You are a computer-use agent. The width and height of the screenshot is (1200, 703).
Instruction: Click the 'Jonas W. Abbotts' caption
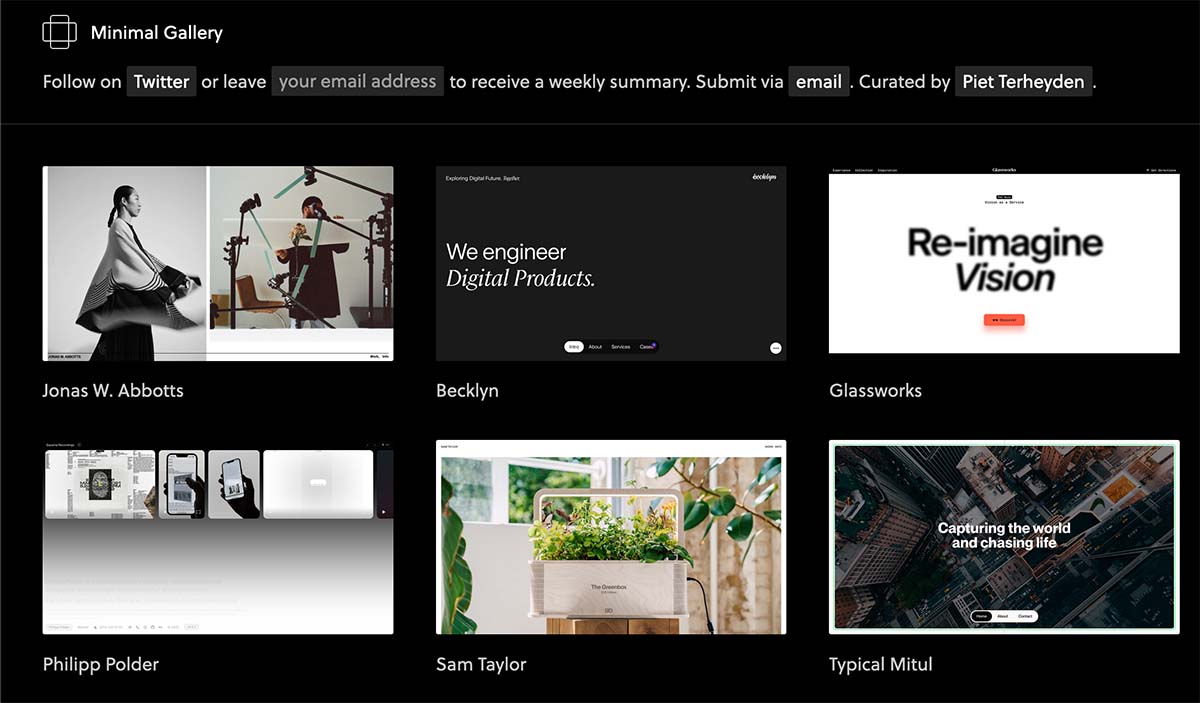coord(113,390)
